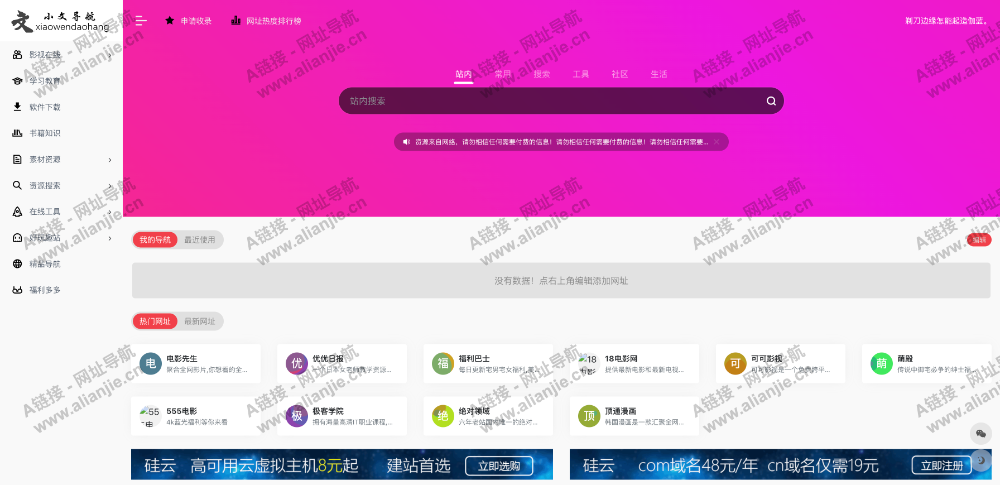The width and height of the screenshot is (1000, 485).
Task: Click the scrolling notice text about 资源来自网络
Action: point(561,142)
